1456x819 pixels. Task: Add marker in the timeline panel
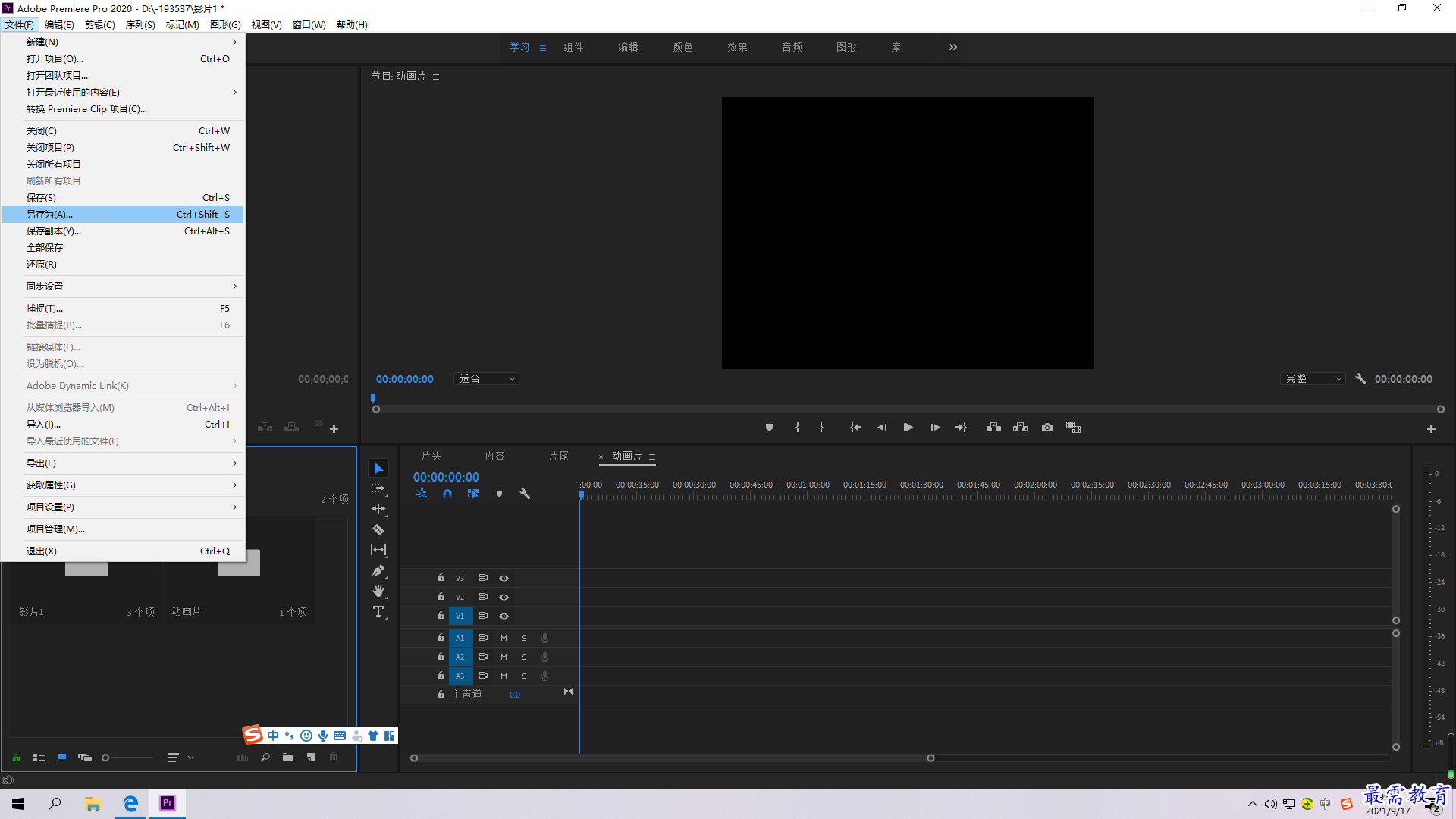pyautogui.click(x=499, y=494)
